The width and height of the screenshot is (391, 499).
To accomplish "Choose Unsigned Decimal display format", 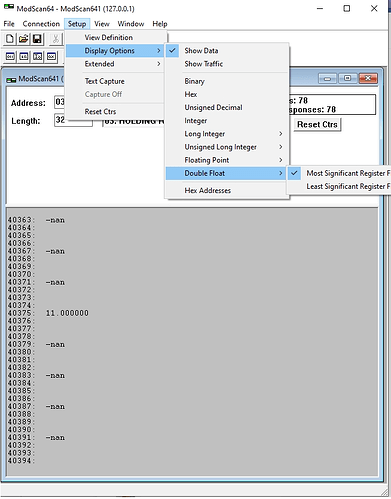I will tap(227, 107).
